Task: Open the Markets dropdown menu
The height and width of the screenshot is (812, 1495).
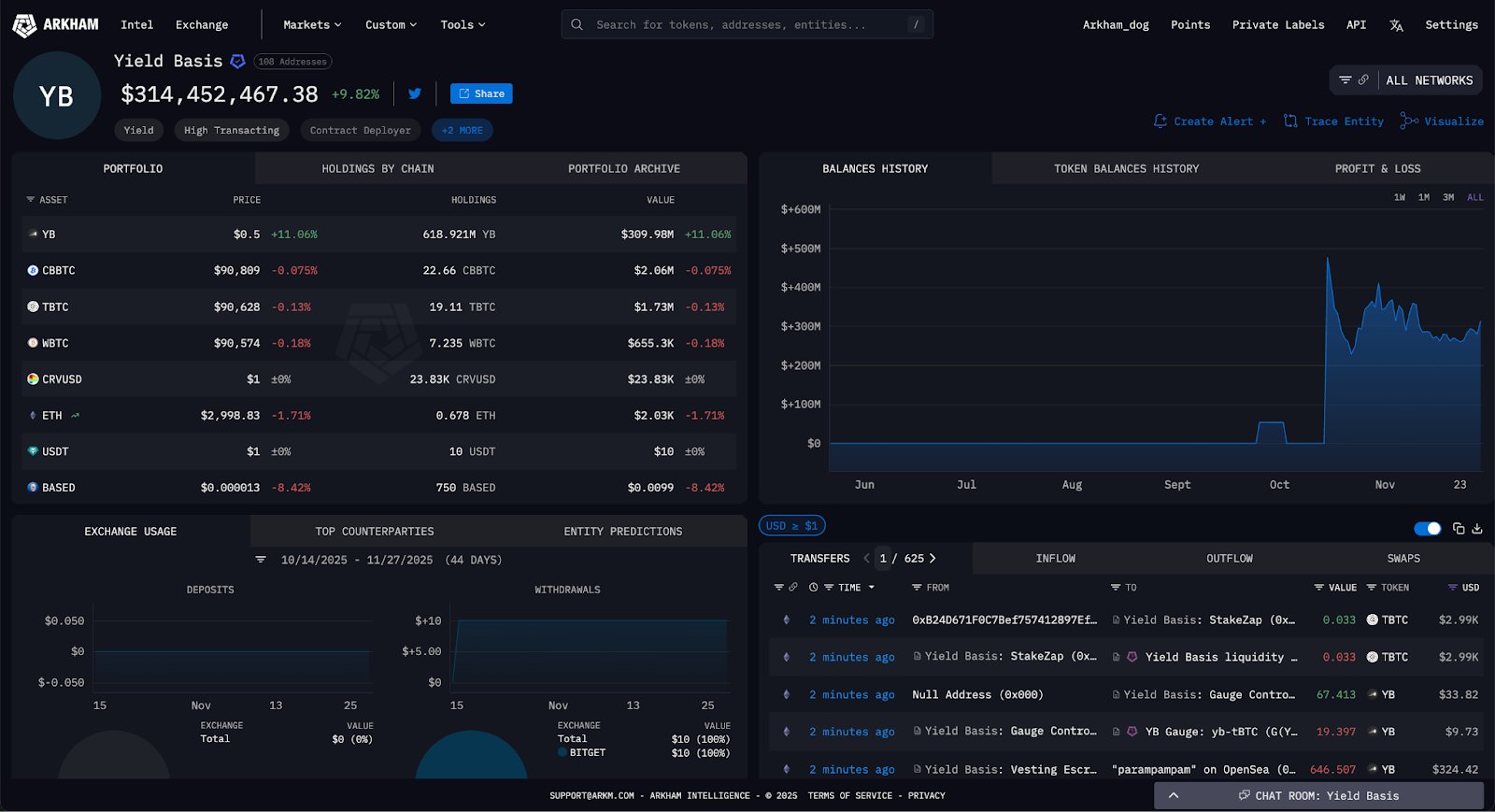Action: (x=312, y=25)
